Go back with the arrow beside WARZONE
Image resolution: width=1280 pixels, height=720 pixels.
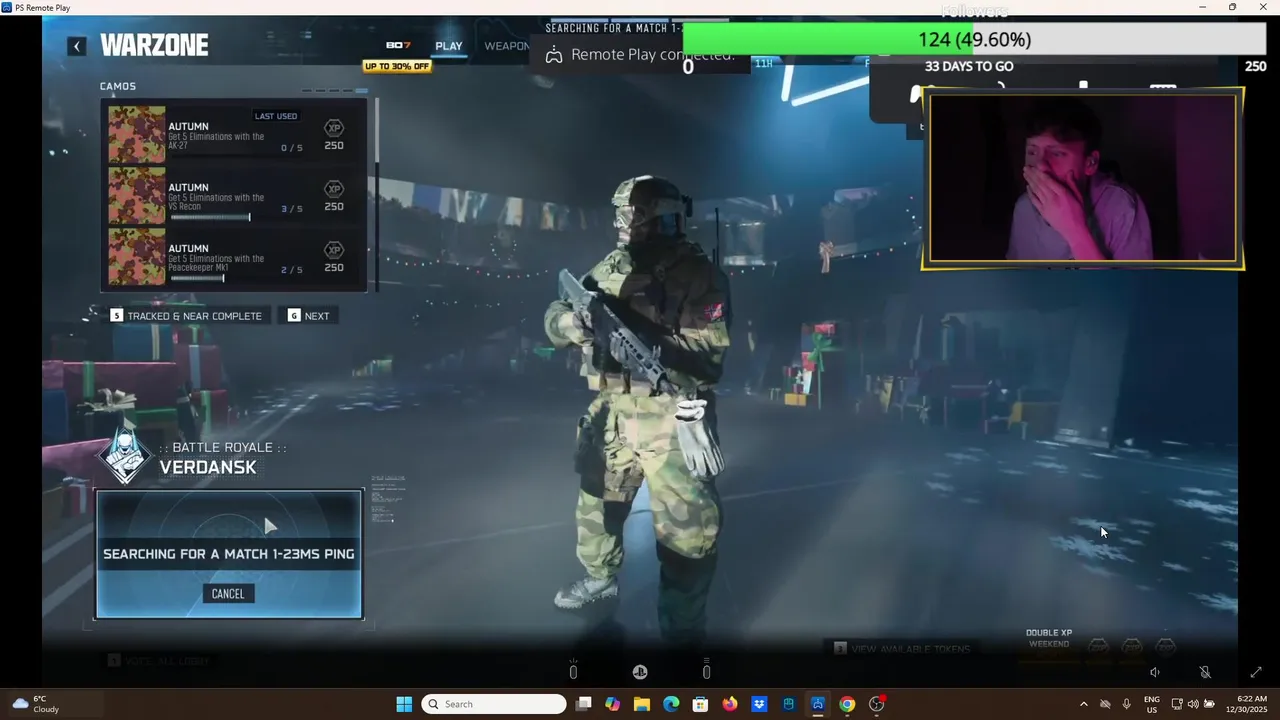[77, 46]
